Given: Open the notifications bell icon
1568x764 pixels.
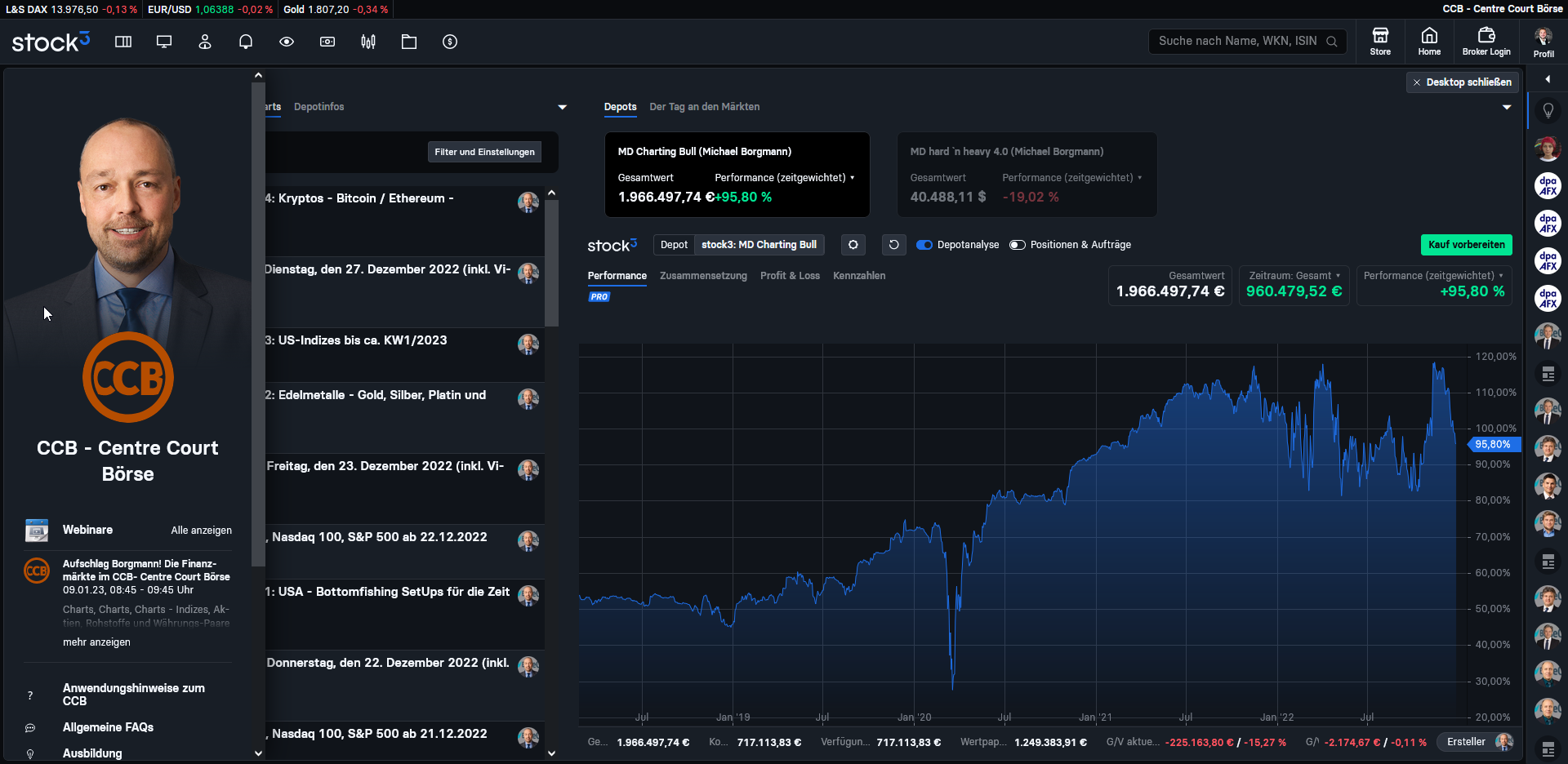Looking at the screenshot, I should (x=246, y=42).
